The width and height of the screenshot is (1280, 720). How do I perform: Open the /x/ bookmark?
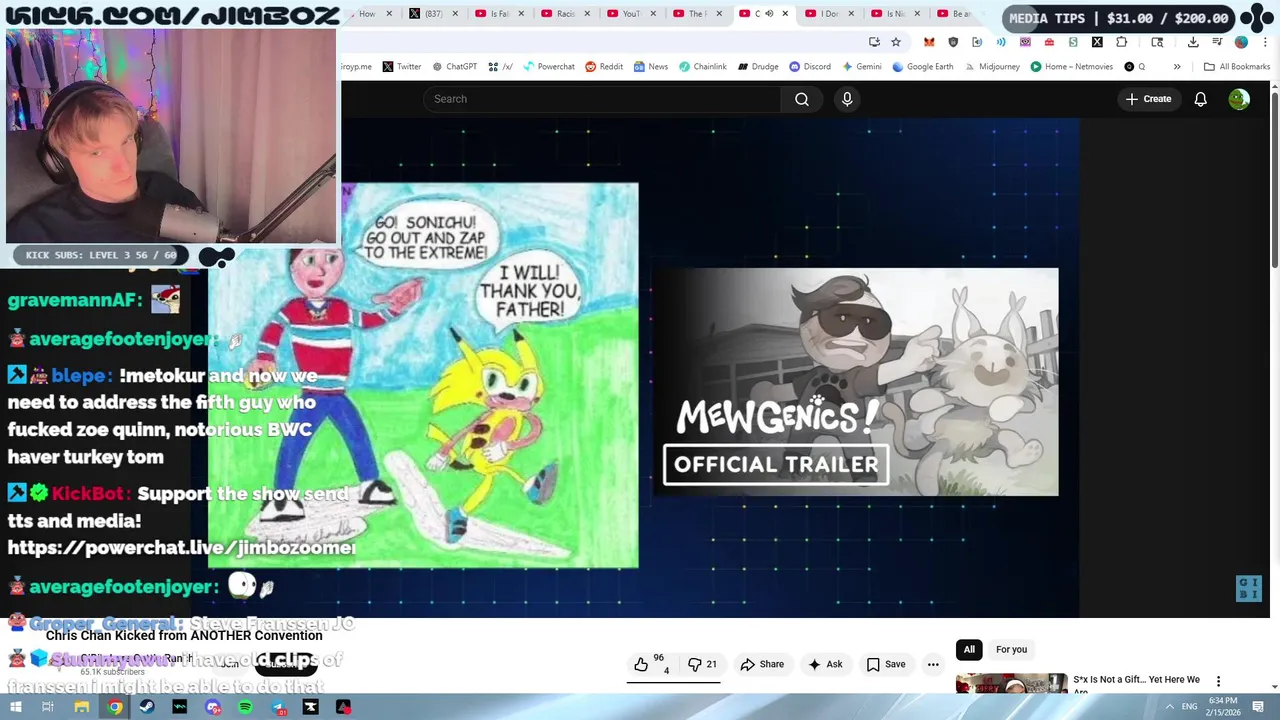click(500, 67)
